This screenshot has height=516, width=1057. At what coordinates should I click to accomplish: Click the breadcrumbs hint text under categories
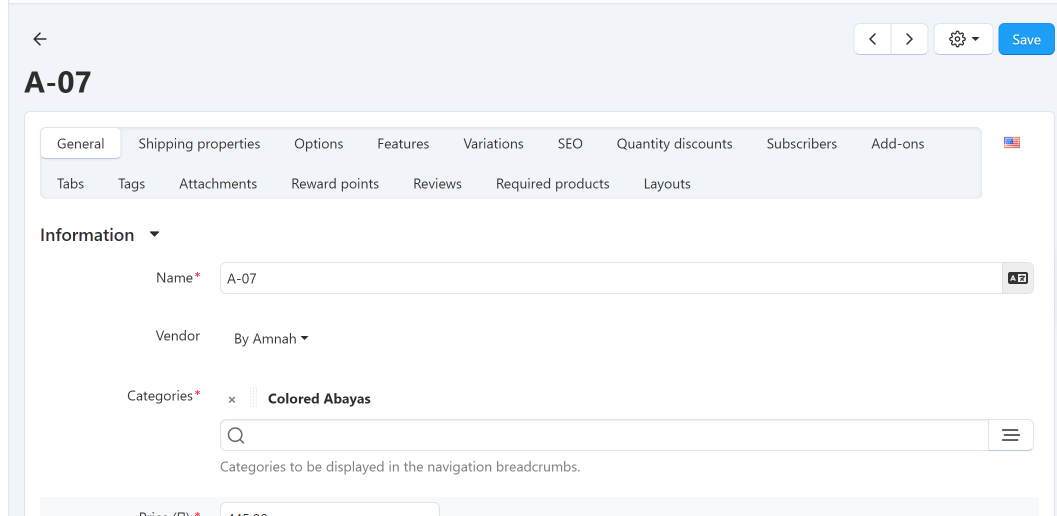pos(400,466)
